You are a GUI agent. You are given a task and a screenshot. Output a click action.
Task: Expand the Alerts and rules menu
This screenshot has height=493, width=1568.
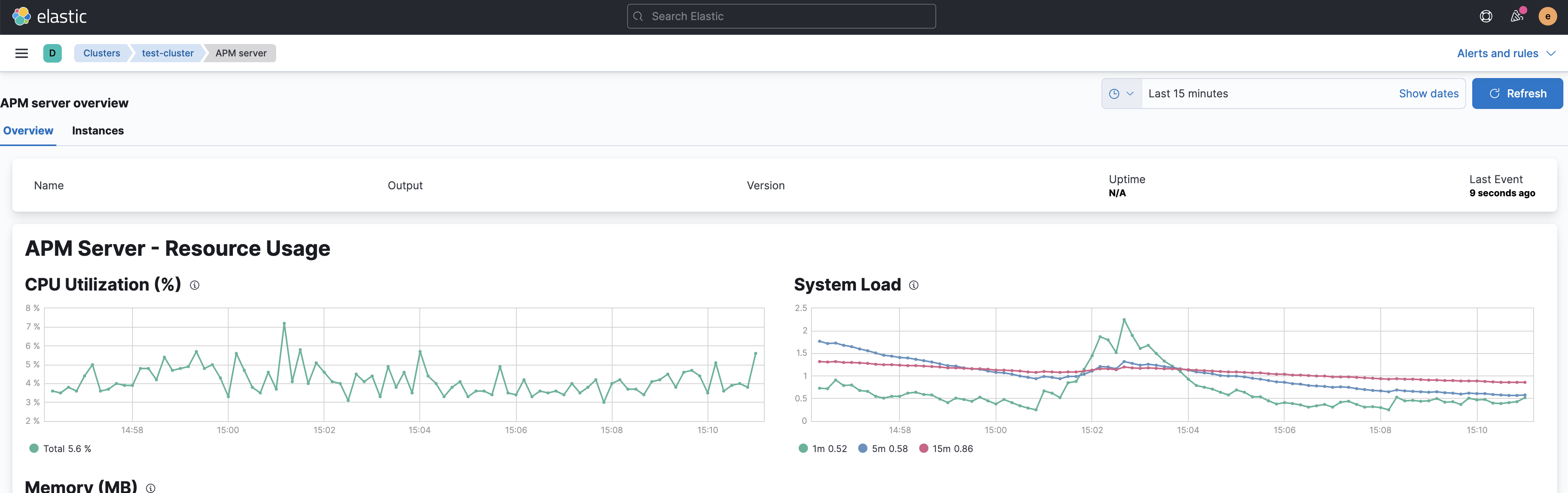pos(1506,54)
